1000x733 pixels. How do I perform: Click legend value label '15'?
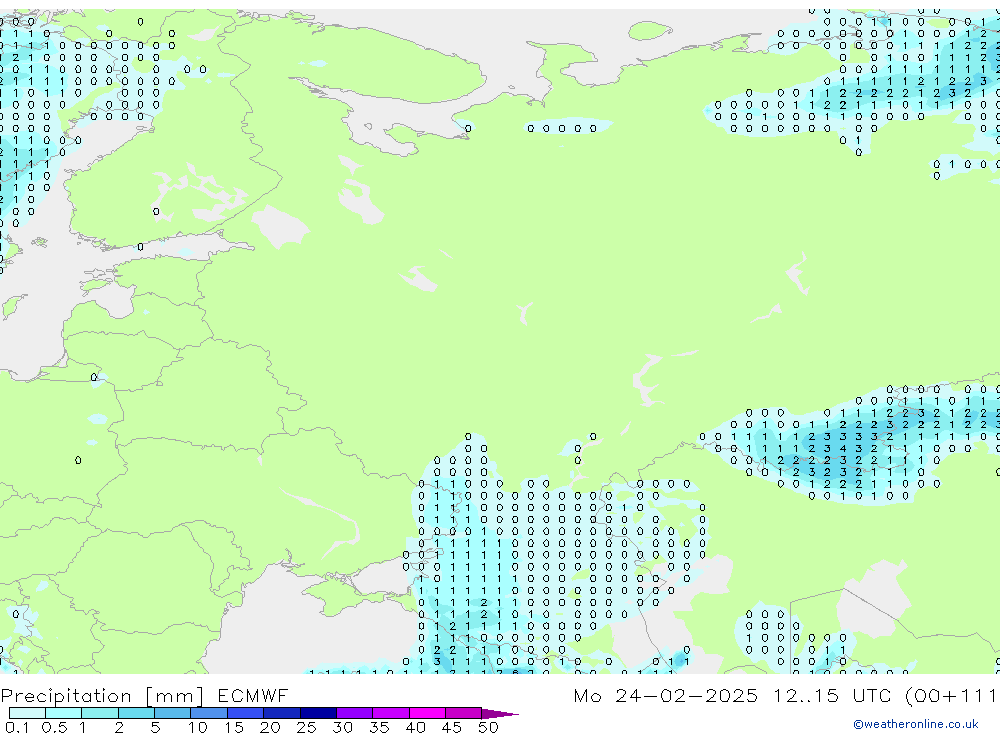[x=233, y=727]
